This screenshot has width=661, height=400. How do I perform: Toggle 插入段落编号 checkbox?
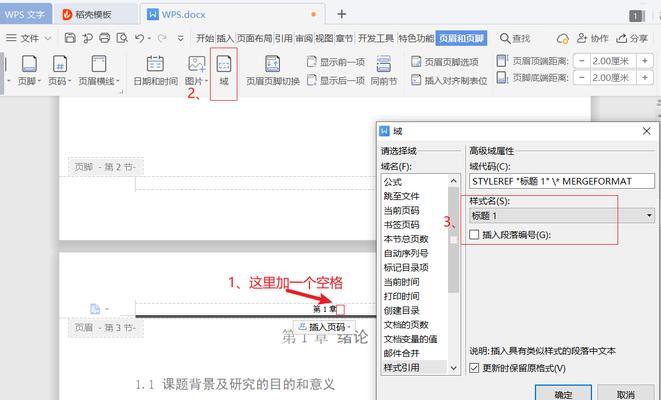[474, 234]
